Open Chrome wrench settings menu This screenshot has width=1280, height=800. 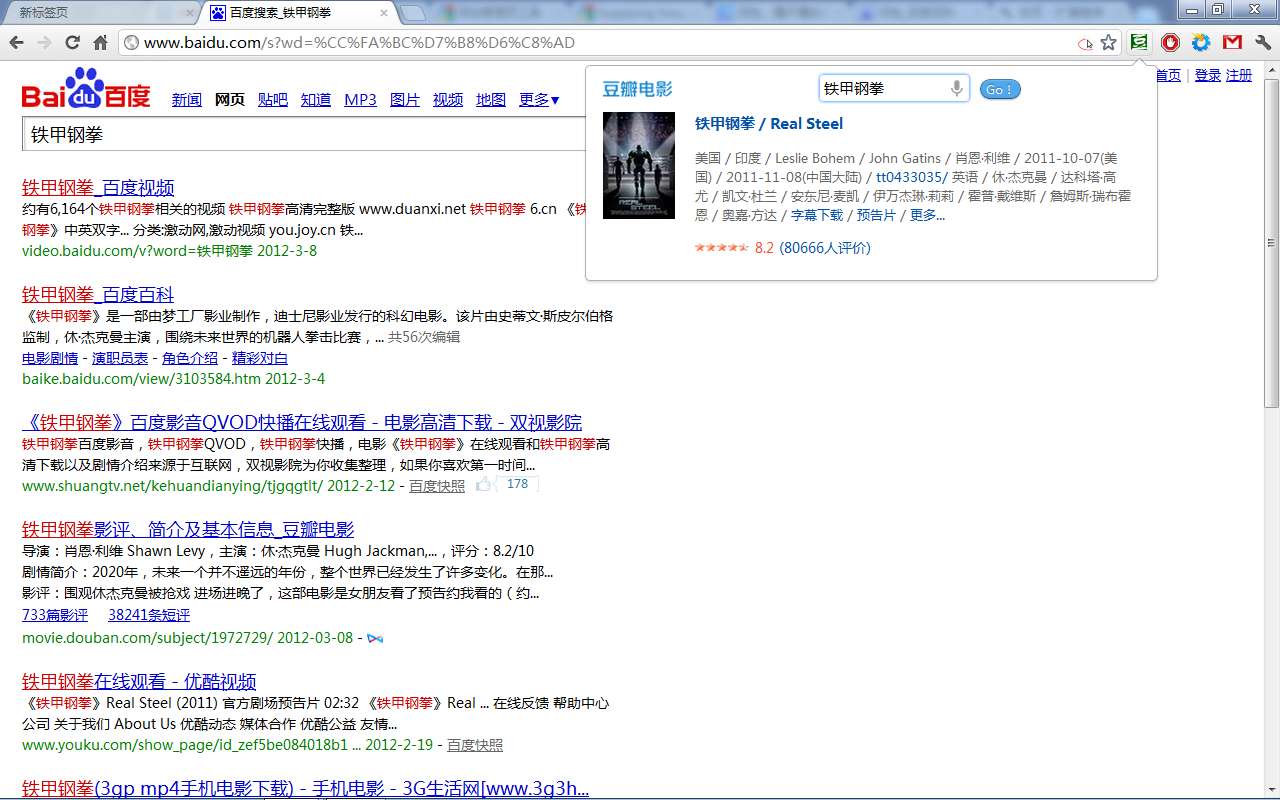click(x=1262, y=42)
